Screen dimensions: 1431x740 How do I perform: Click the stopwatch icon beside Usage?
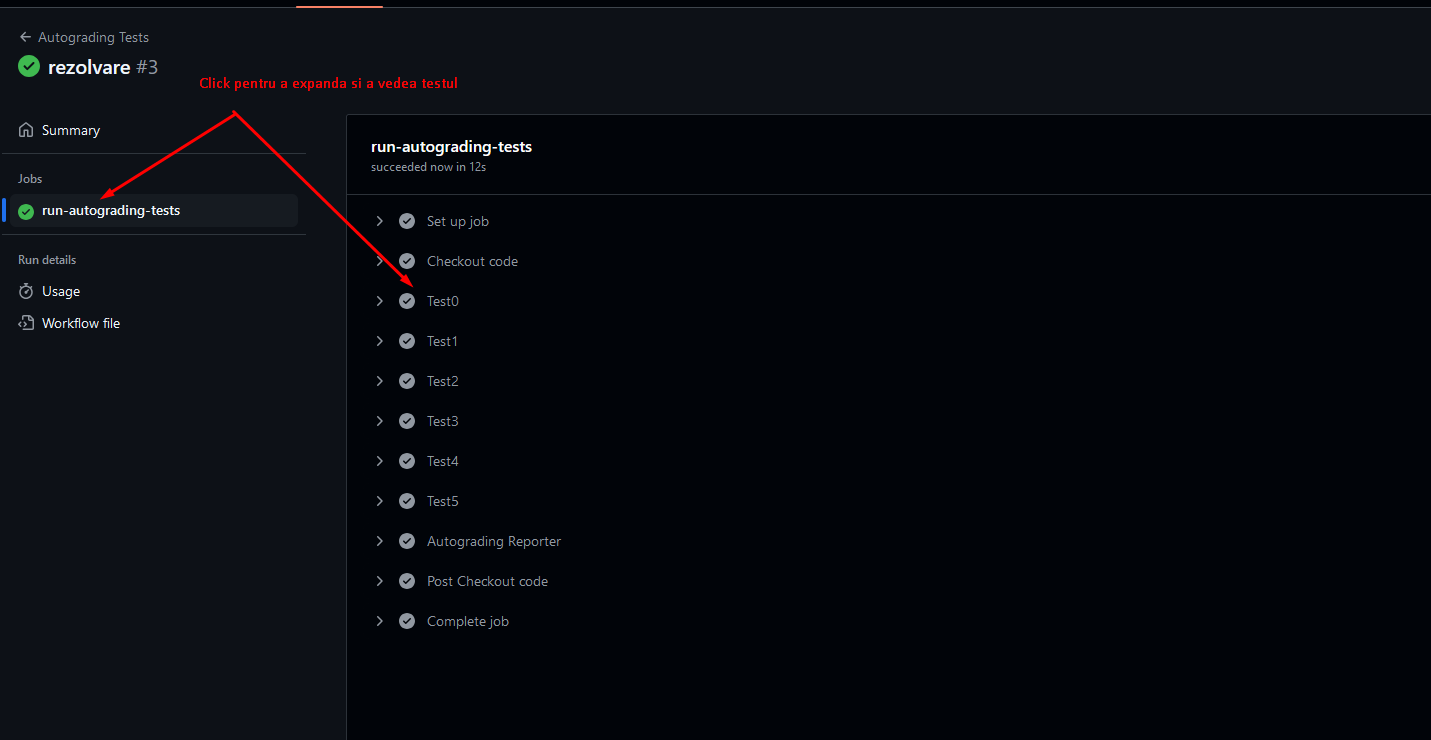26,292
